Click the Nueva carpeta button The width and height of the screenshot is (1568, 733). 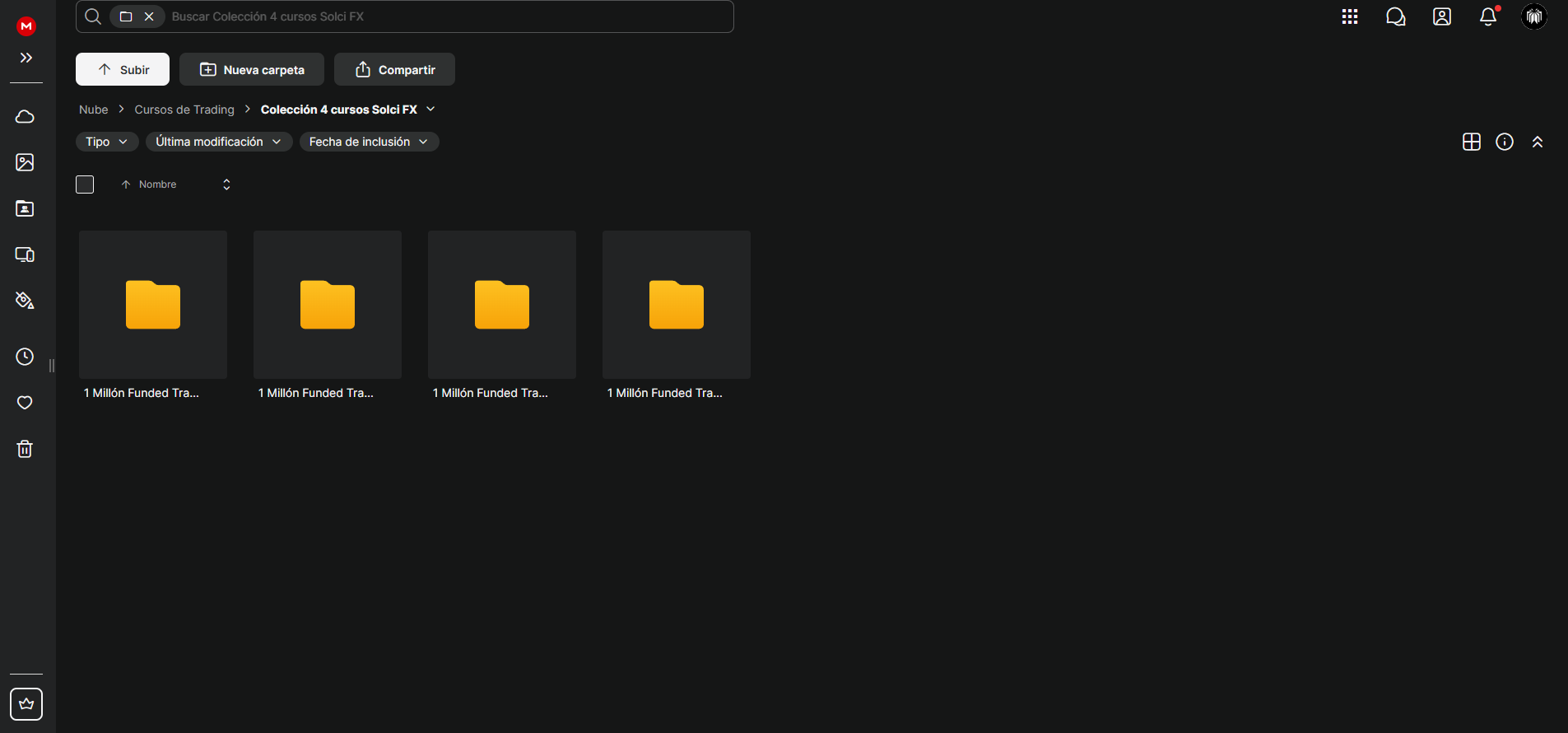click(x=252, y=69)
